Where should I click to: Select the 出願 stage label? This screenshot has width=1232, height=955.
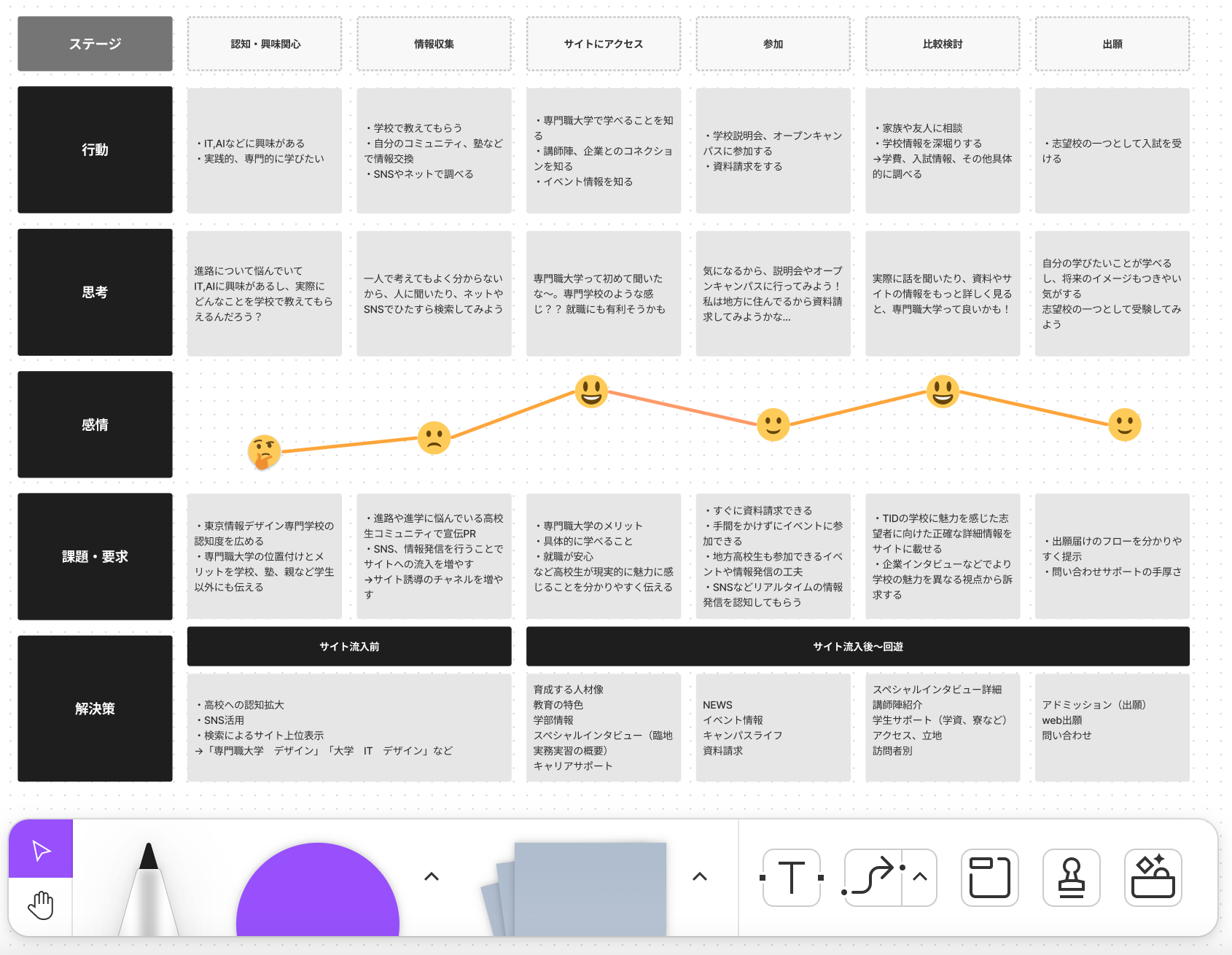pyautogui.click(x=1111, y=43)
